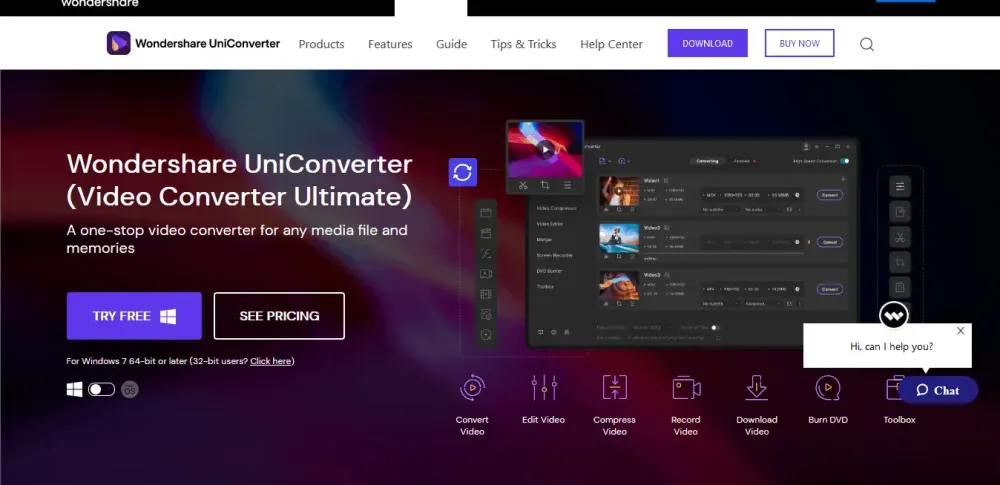
Task: Click the Record Video camera icon
Action: point(686,388)
